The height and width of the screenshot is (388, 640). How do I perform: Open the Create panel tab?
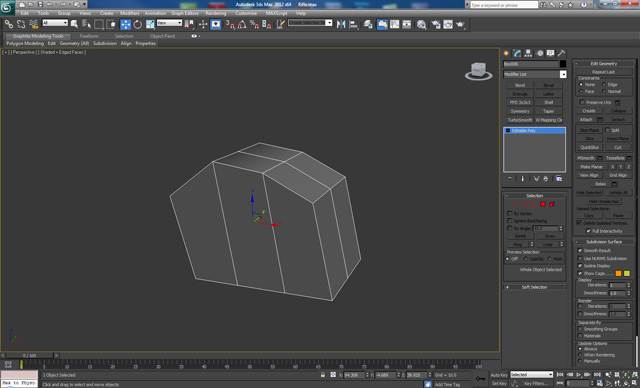[x=507, y=53]
